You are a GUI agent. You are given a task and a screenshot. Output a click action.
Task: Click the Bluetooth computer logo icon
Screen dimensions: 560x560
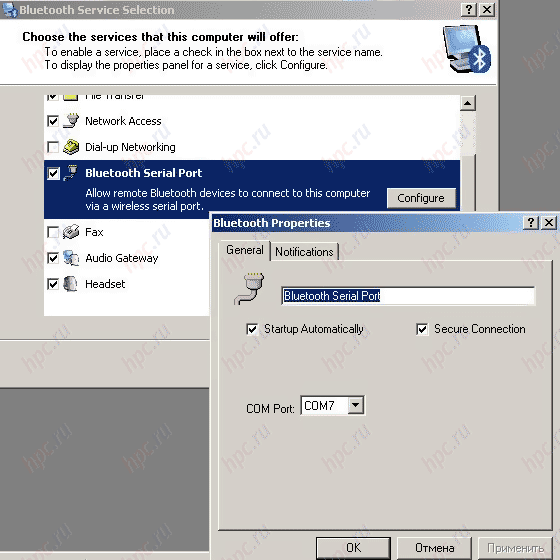[467, 49]
